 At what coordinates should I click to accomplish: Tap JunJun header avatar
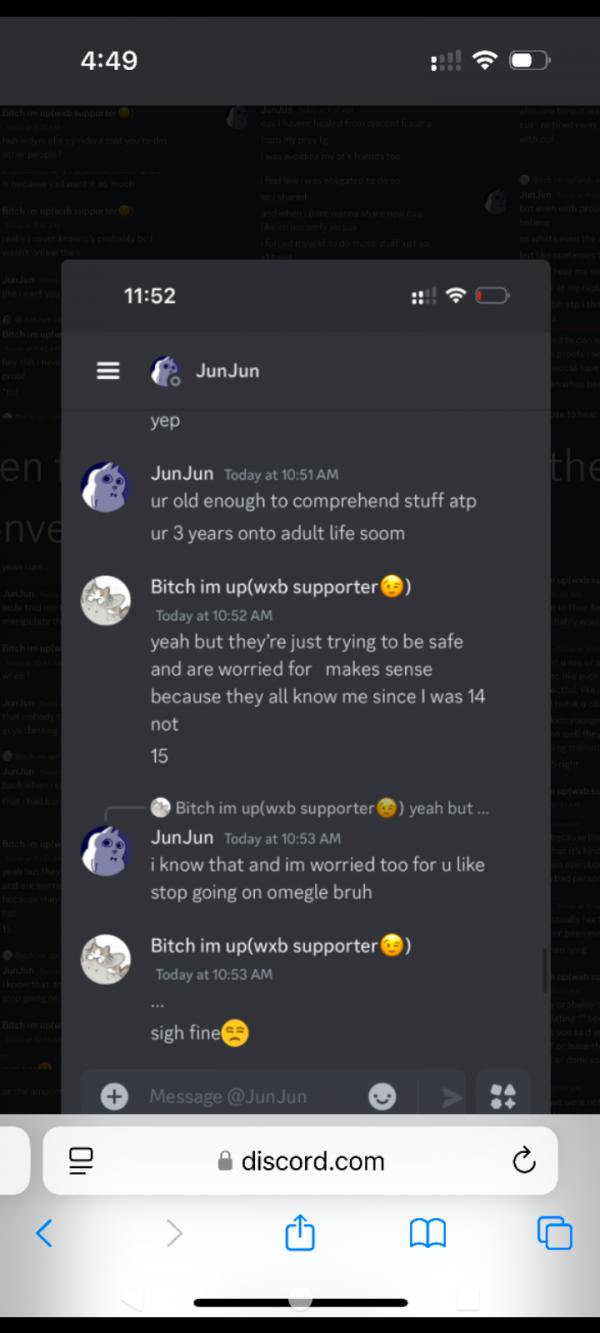(x=164, y=371)
